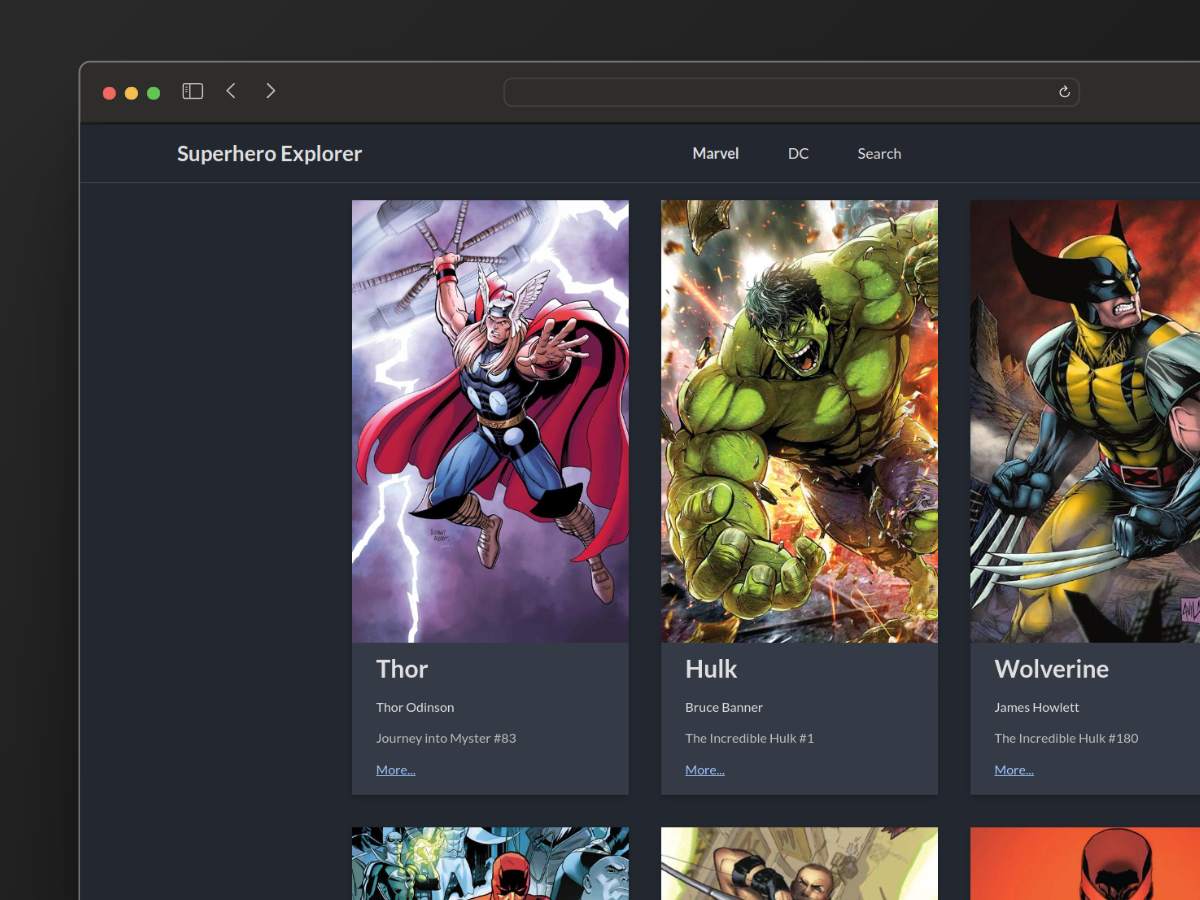1200x900 pixels.
Task: Click the More link under Hulk
Action: (x=704, y=770)
